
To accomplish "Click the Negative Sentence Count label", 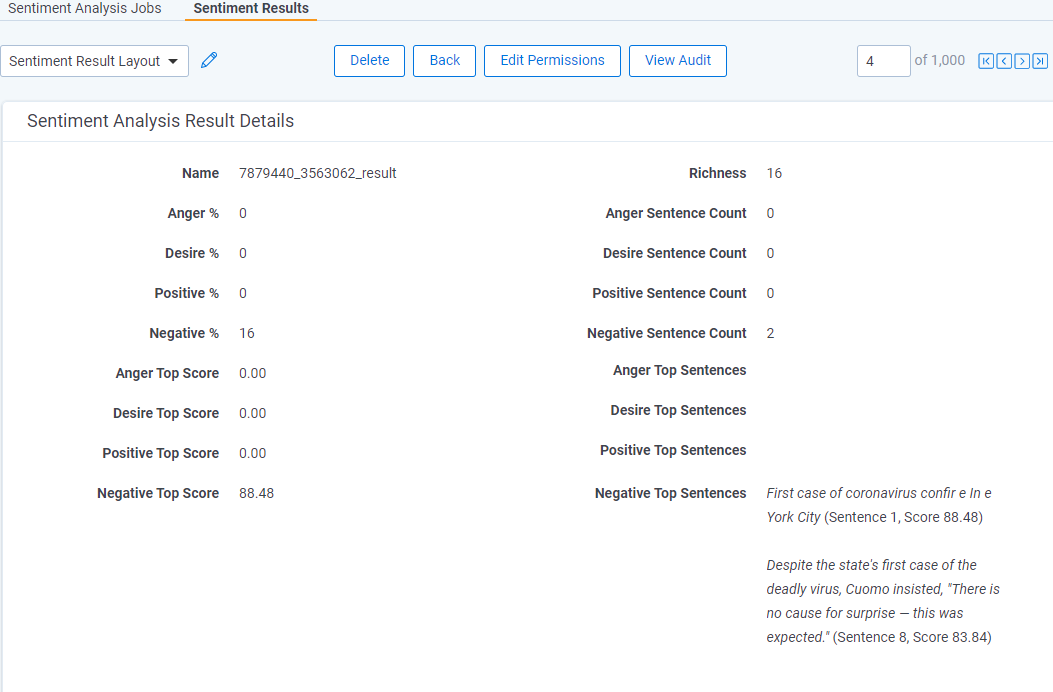I will coord(667,333).
